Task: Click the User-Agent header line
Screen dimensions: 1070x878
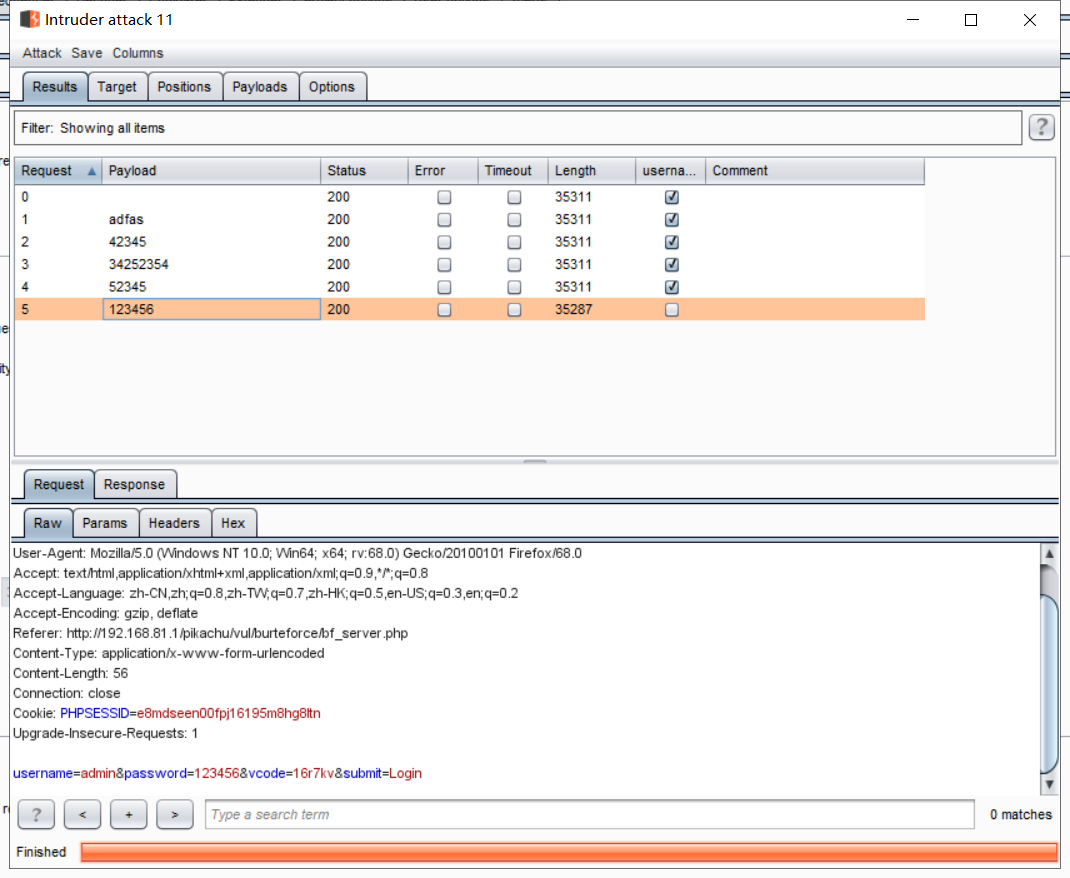Action: pyautogui.click(x=297, y=553)
